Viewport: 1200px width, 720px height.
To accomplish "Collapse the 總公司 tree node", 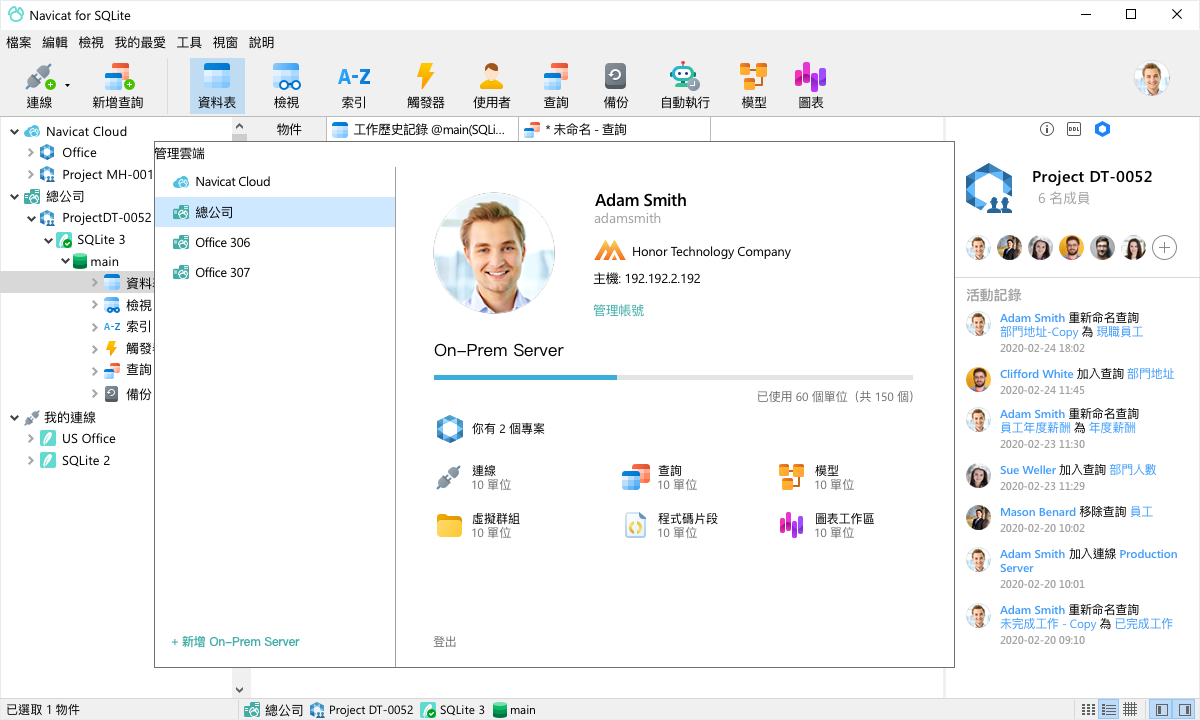I will 14,197.
